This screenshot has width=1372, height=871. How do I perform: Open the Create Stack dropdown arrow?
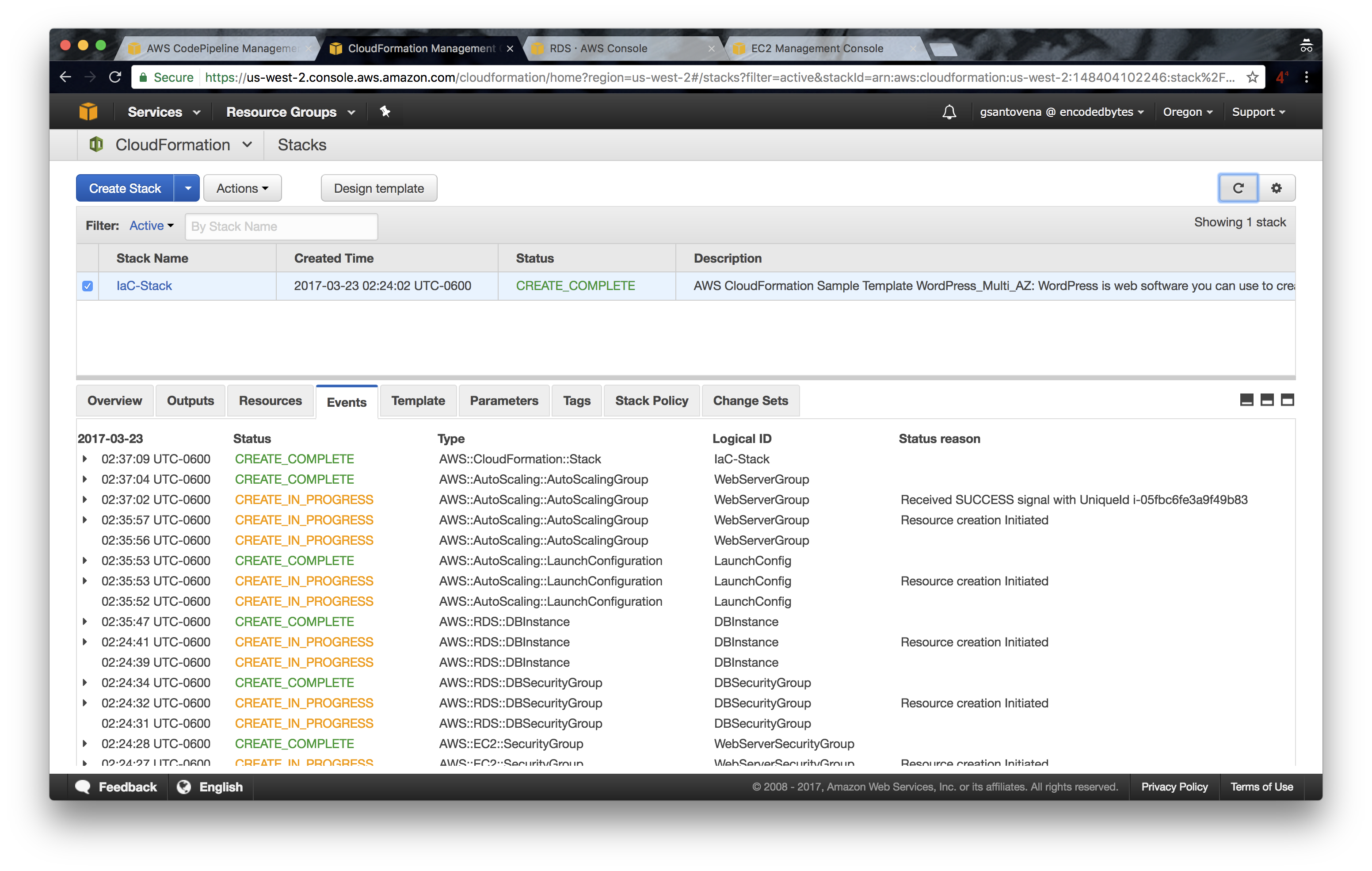(187, 188)
